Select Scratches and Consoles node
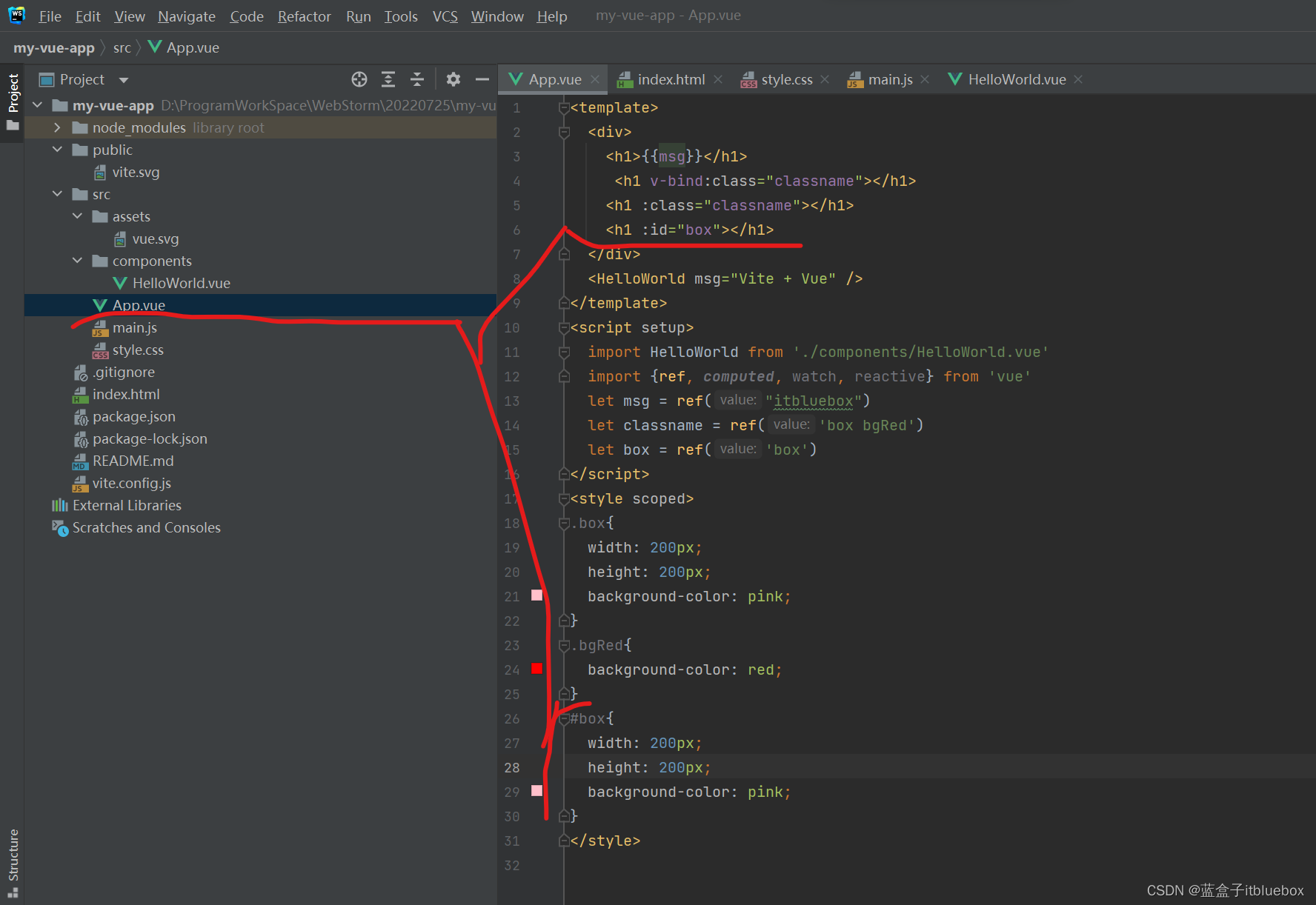Screen dimensions: 1316x905 tap(136, 527)
